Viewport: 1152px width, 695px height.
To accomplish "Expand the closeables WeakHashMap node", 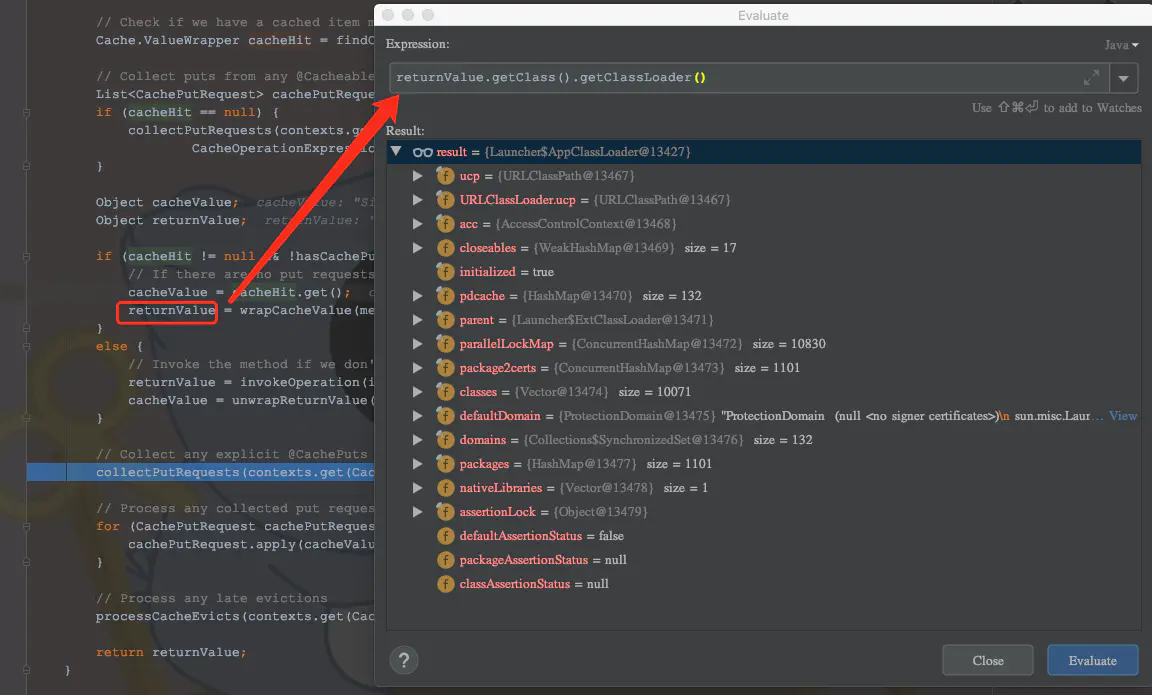I will click(x=418, y=247).
